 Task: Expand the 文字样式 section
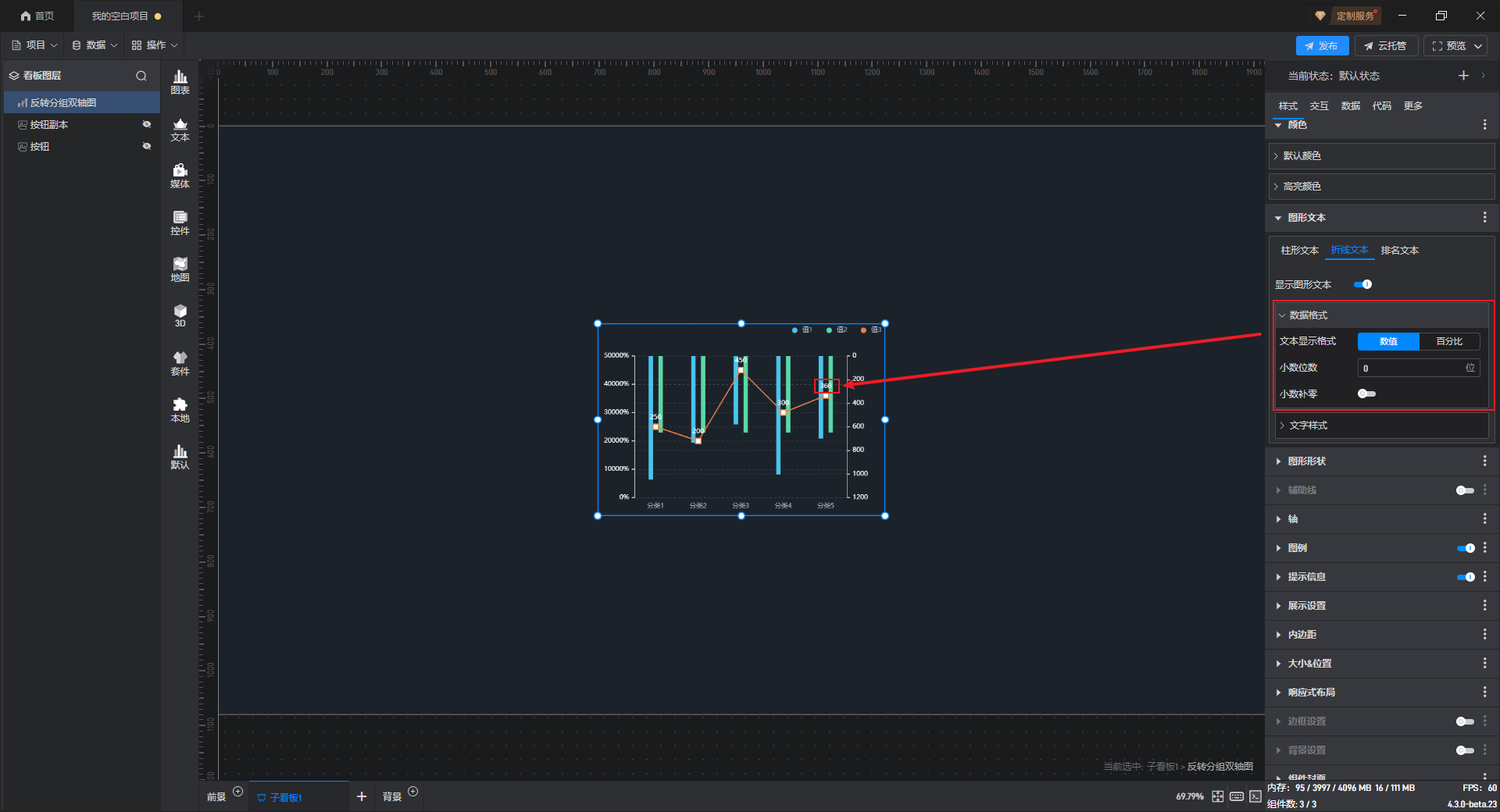(1381, 426)
